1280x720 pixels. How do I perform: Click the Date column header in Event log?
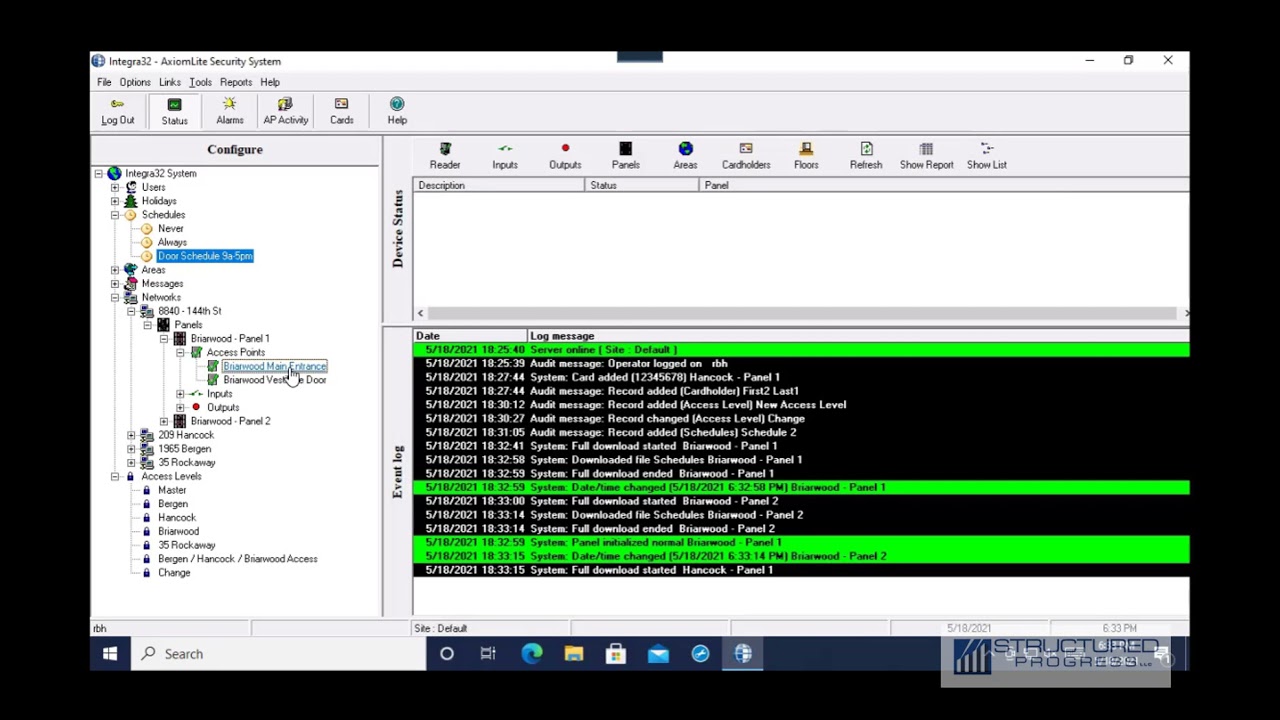point(470,336)
